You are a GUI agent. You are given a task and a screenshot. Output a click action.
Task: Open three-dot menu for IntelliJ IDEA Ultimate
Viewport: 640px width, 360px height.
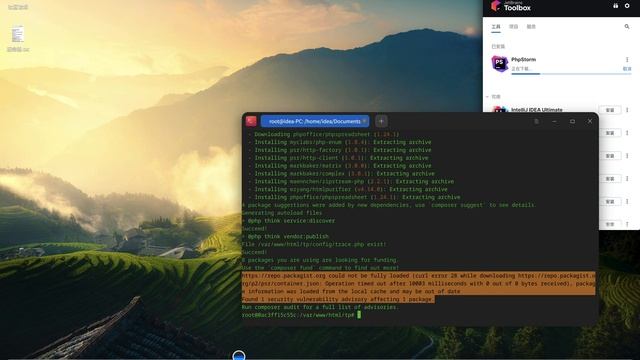[x=627, y=110]
